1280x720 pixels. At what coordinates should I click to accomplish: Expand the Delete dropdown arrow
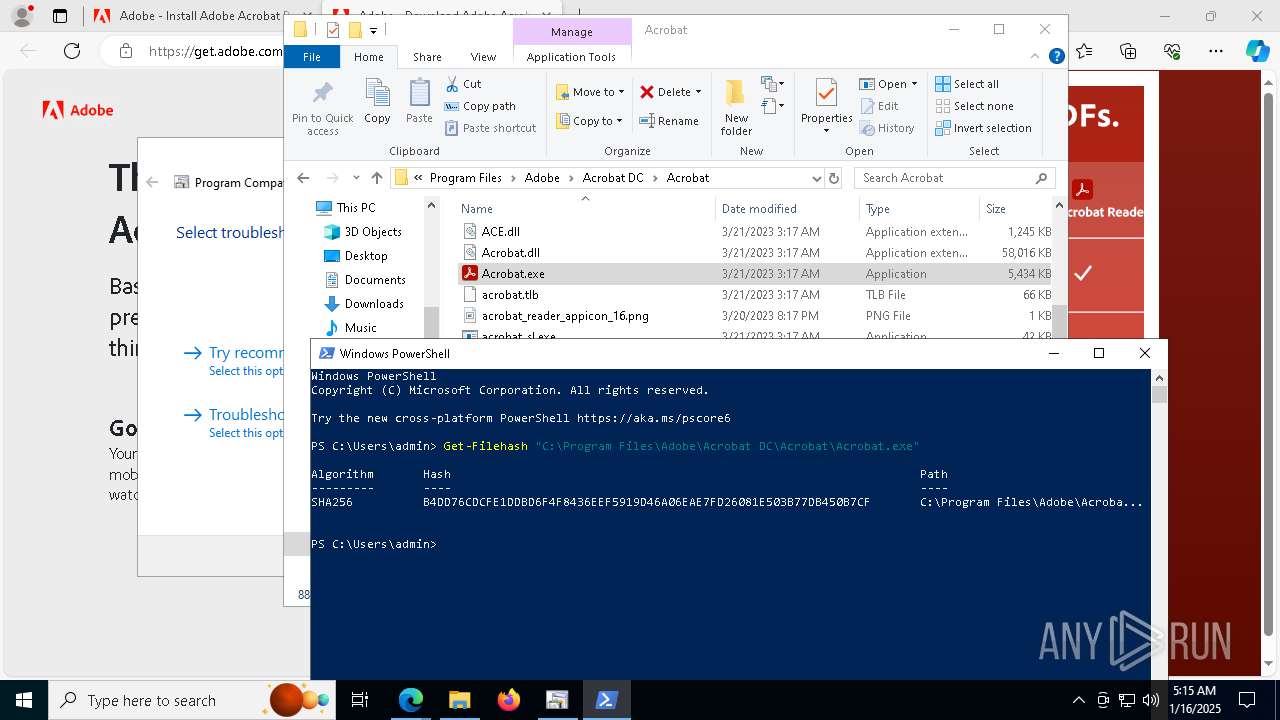[x=698, y=92]
